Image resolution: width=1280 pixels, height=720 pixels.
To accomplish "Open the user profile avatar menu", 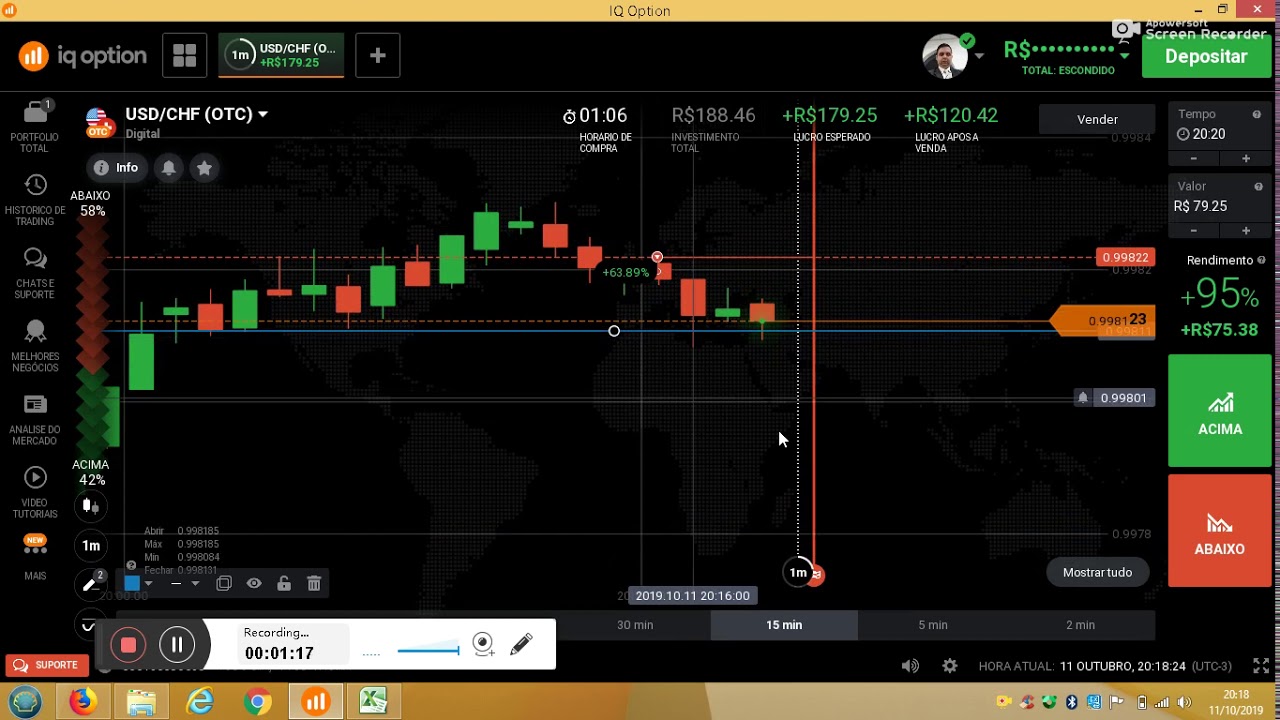I will (x=945, y=56).
